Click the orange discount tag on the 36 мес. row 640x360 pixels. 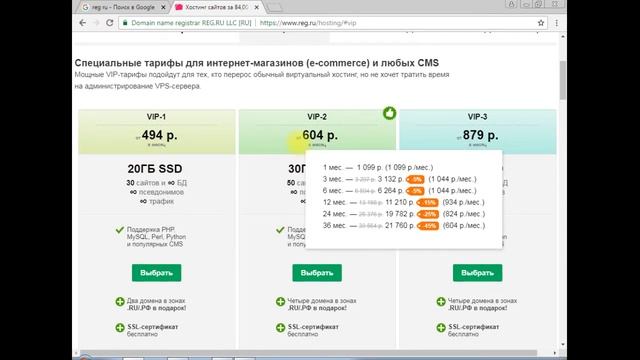pyautogui.click(x=428, y=226)
